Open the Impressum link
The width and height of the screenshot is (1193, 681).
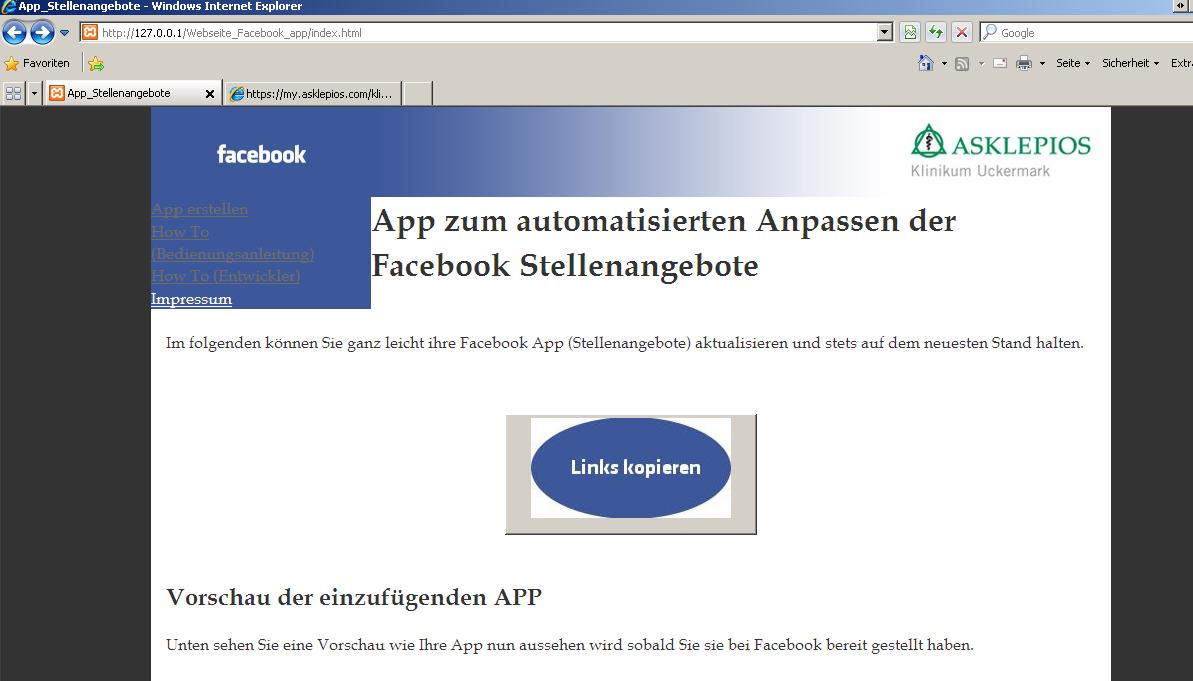(191, 299)
